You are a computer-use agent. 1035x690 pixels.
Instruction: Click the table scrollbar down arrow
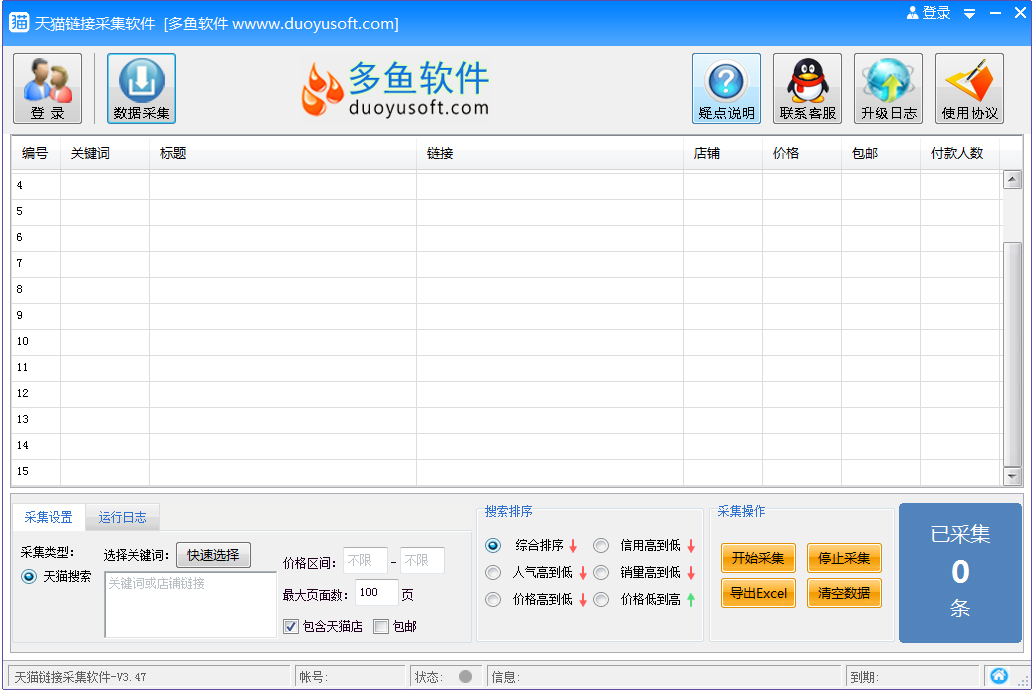tap(1012, 475)
